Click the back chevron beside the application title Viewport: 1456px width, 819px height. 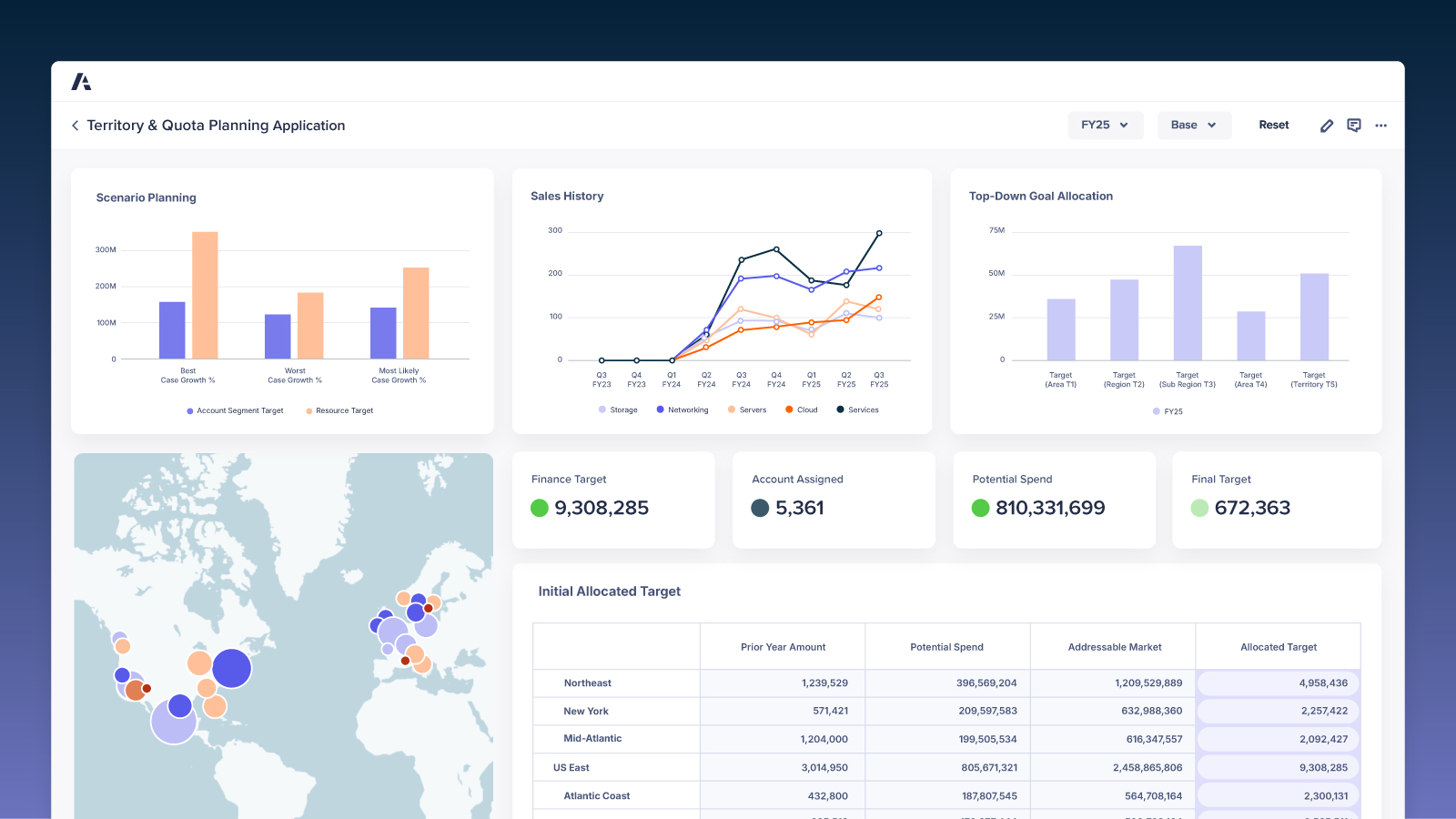[x=75, y=126]
